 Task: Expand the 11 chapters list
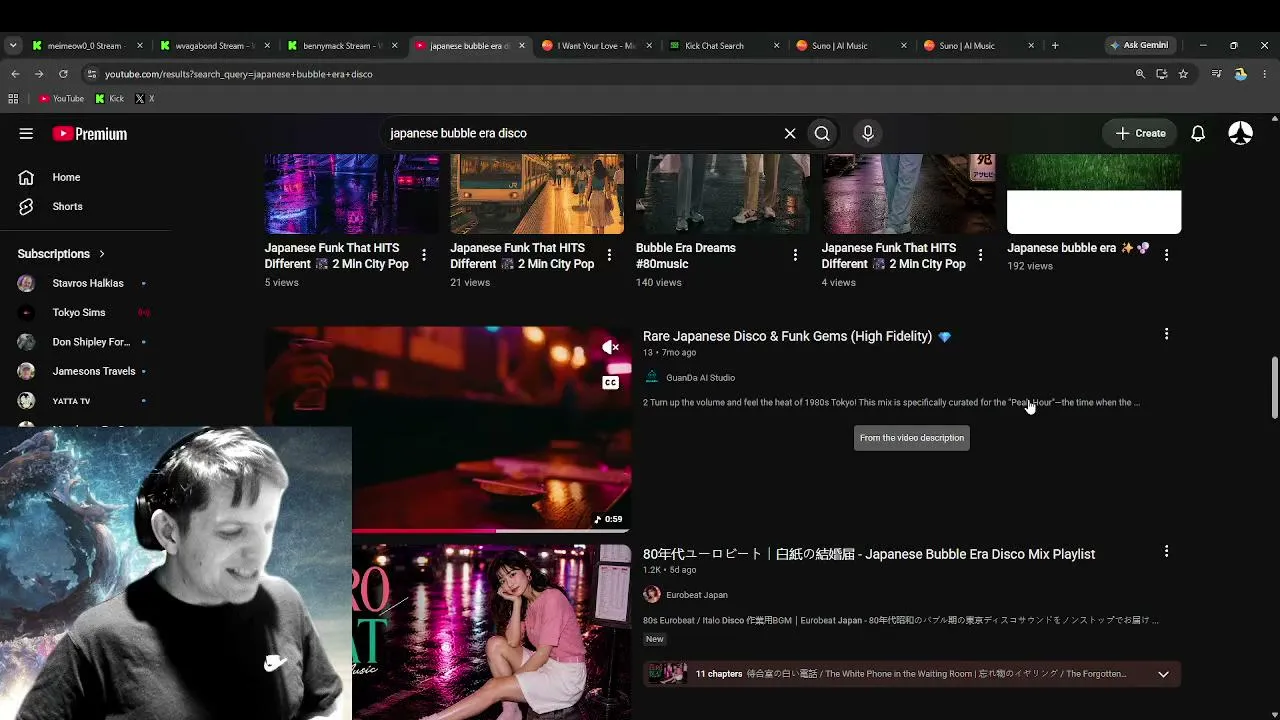click(x=1163, y=674)
